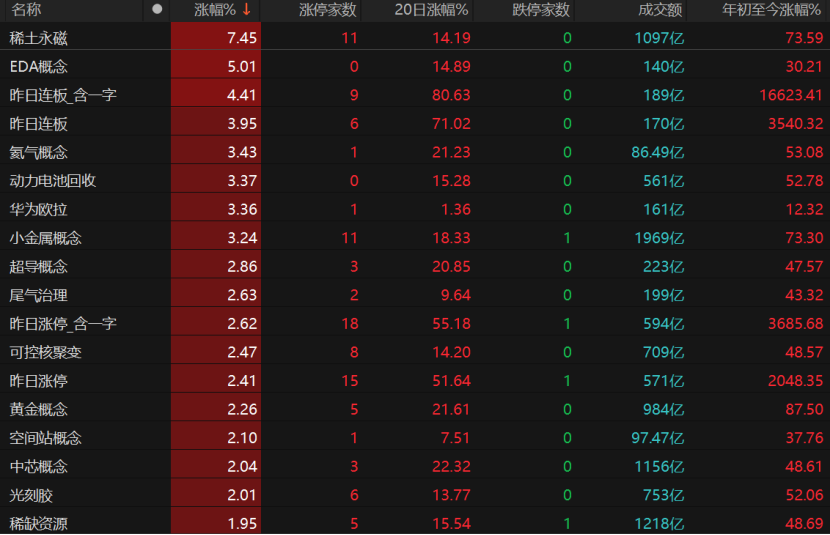
Task: Click the 87.50 year-to-date value
Action: (x=804, y=410)
